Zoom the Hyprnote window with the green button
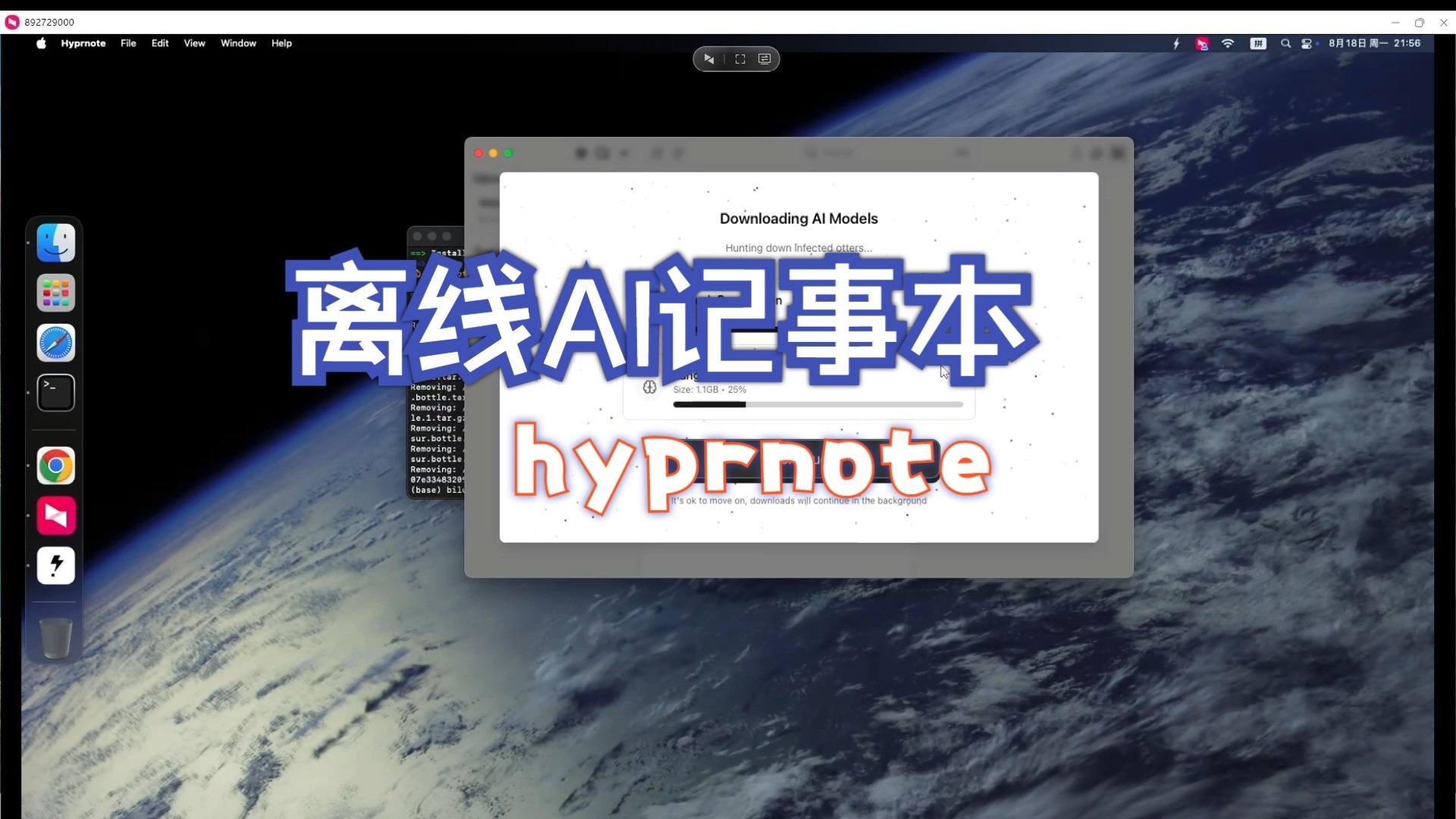This screenshot has width=1456, height=819. [x=509, y=153]
